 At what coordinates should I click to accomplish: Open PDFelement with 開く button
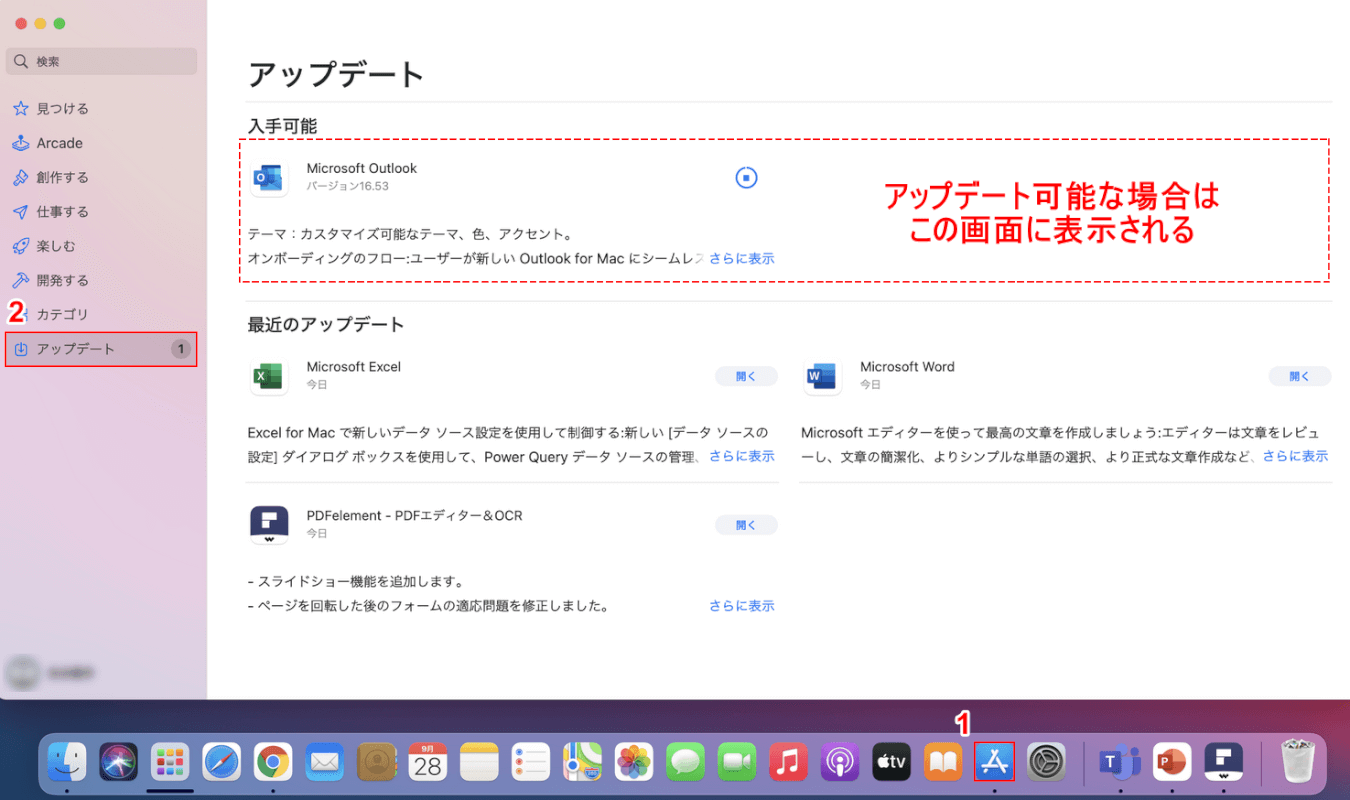point(746,525)
